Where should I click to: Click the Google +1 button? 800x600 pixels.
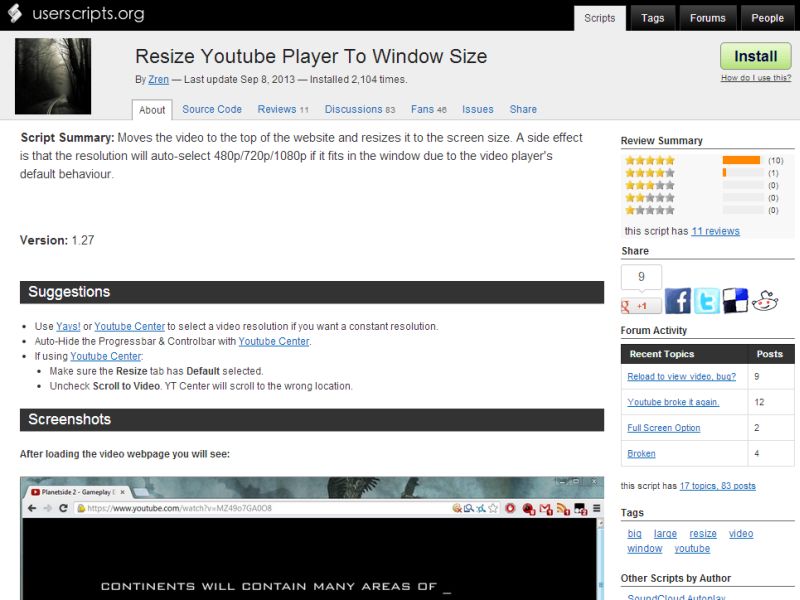[641, 306]
